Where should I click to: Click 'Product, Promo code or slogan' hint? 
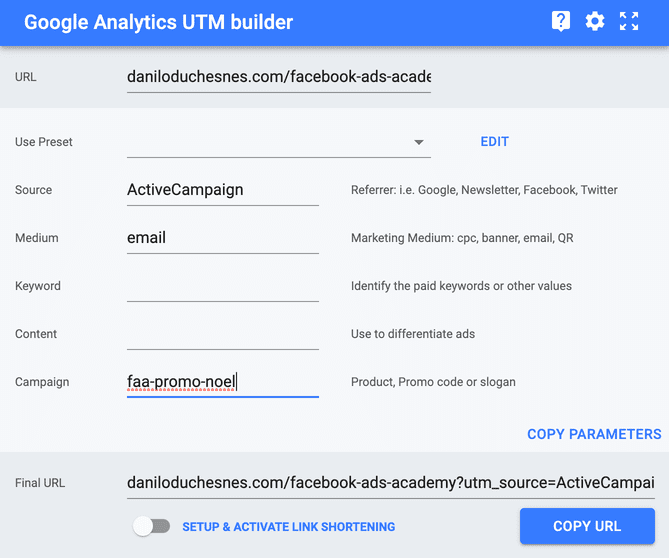(x=433, y=382)
